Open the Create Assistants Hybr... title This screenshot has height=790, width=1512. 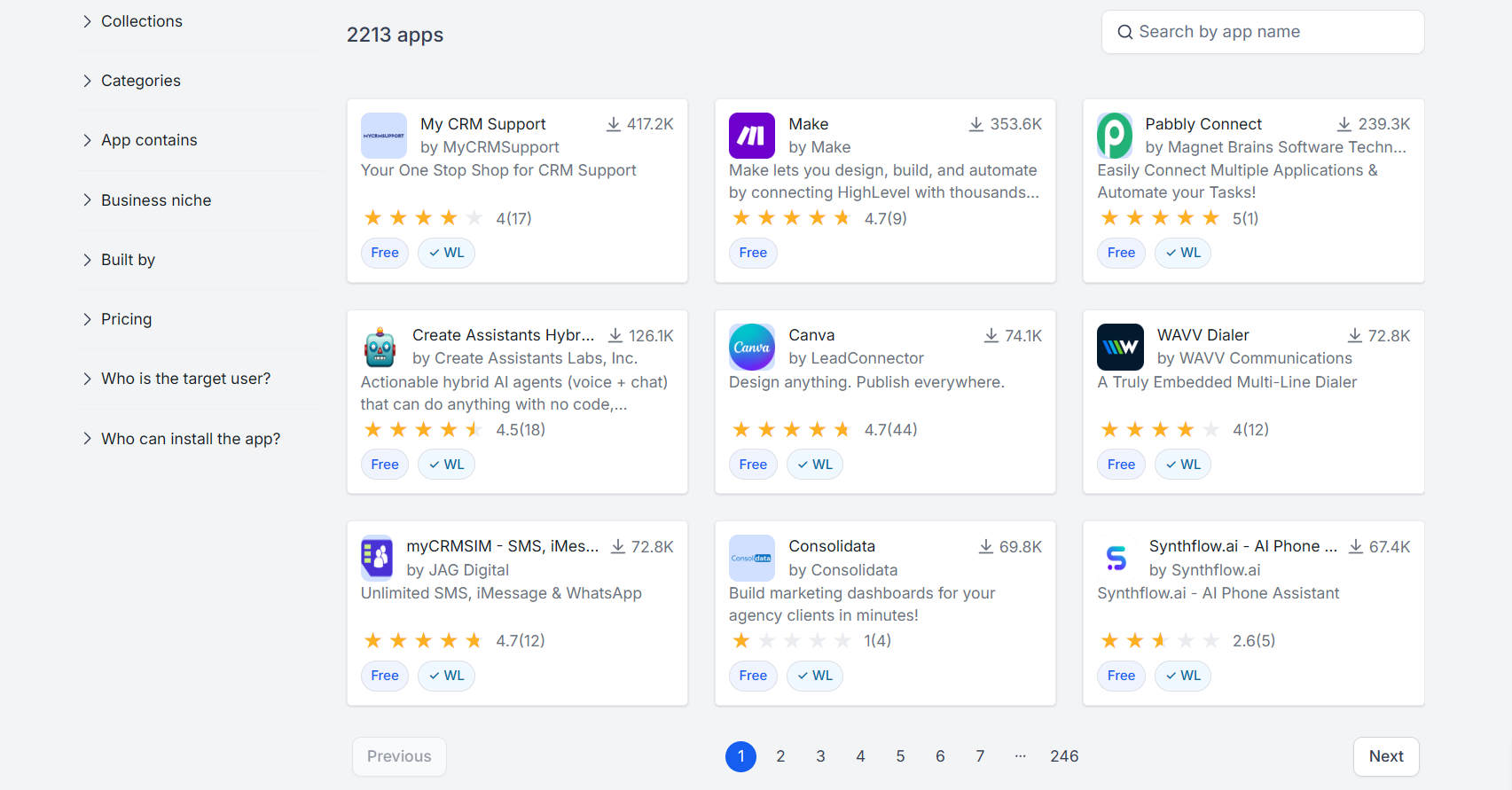(504, 335)
